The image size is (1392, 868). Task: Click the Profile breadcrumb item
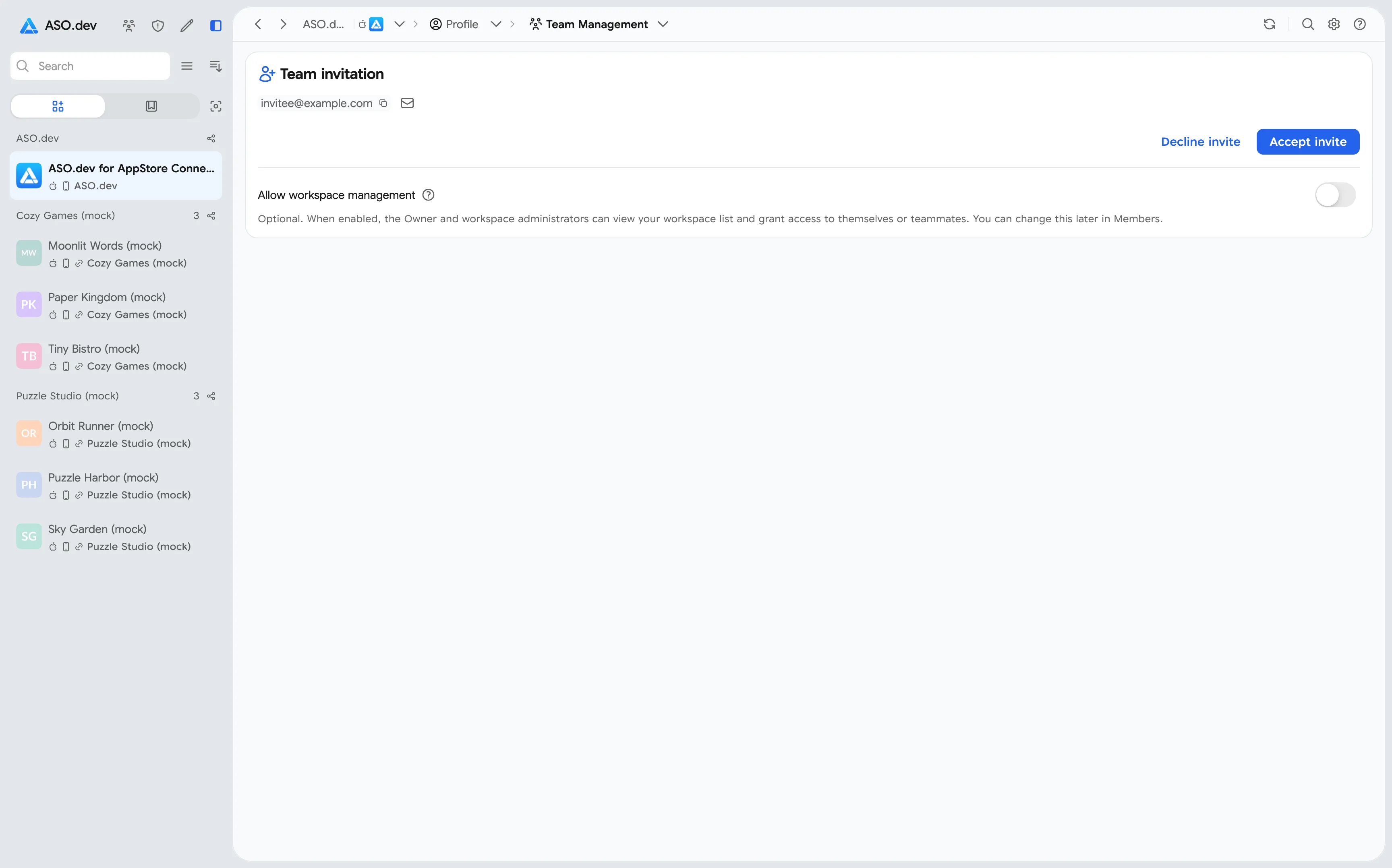[x=454, y=24]
